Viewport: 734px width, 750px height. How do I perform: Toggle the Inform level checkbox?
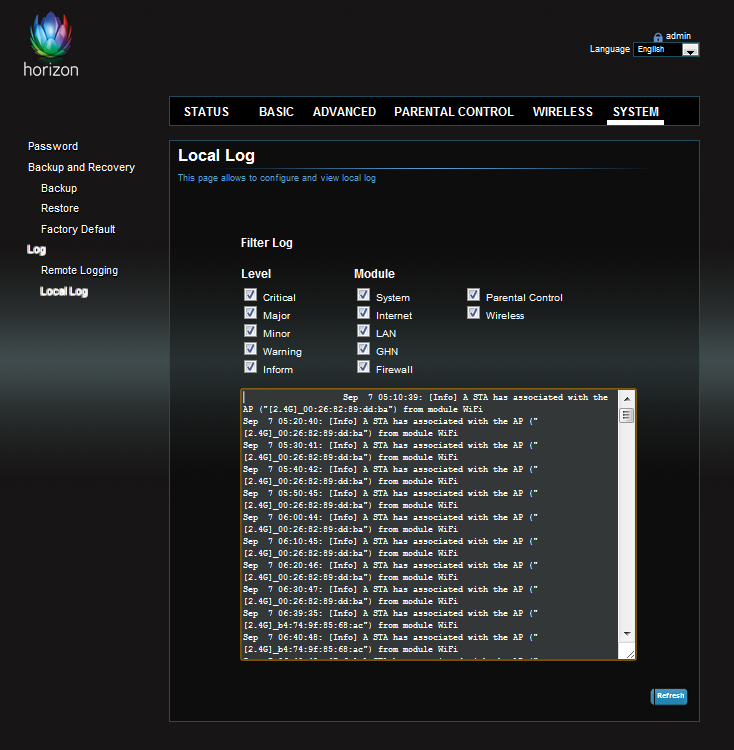(251, 367)
